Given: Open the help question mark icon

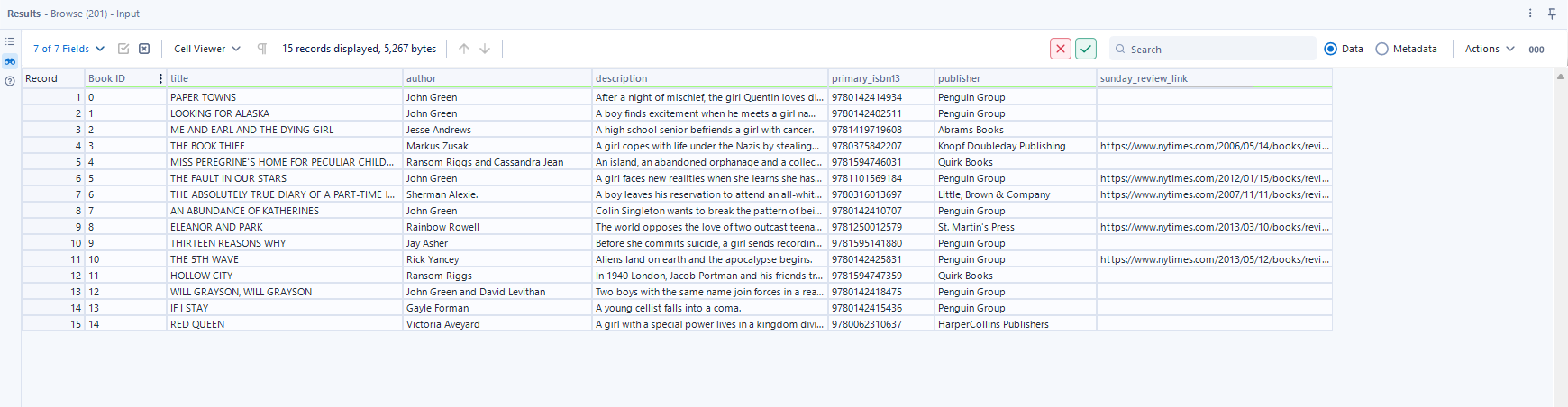Looking at the screenshot, I should click(x=10, y=81).
